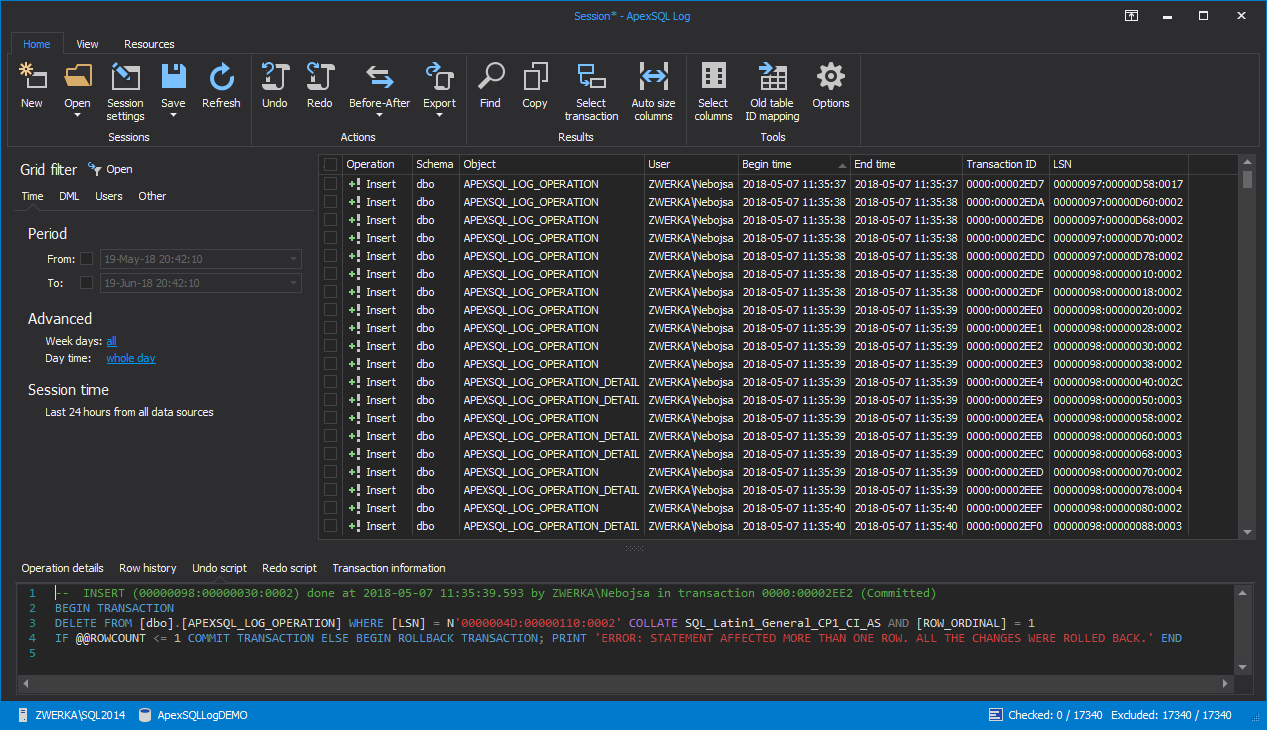This screenshot has width=1267, height=730.
Task: Check the row with Transaction ID 0000:00002EDB
Action: [330, 220]
